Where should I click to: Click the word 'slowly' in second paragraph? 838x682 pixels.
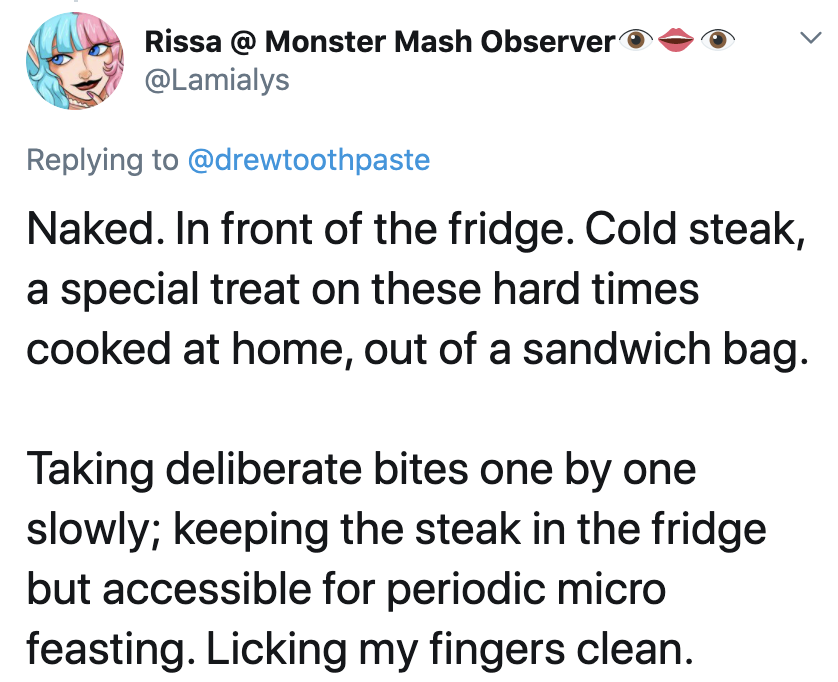coord(93,531)
